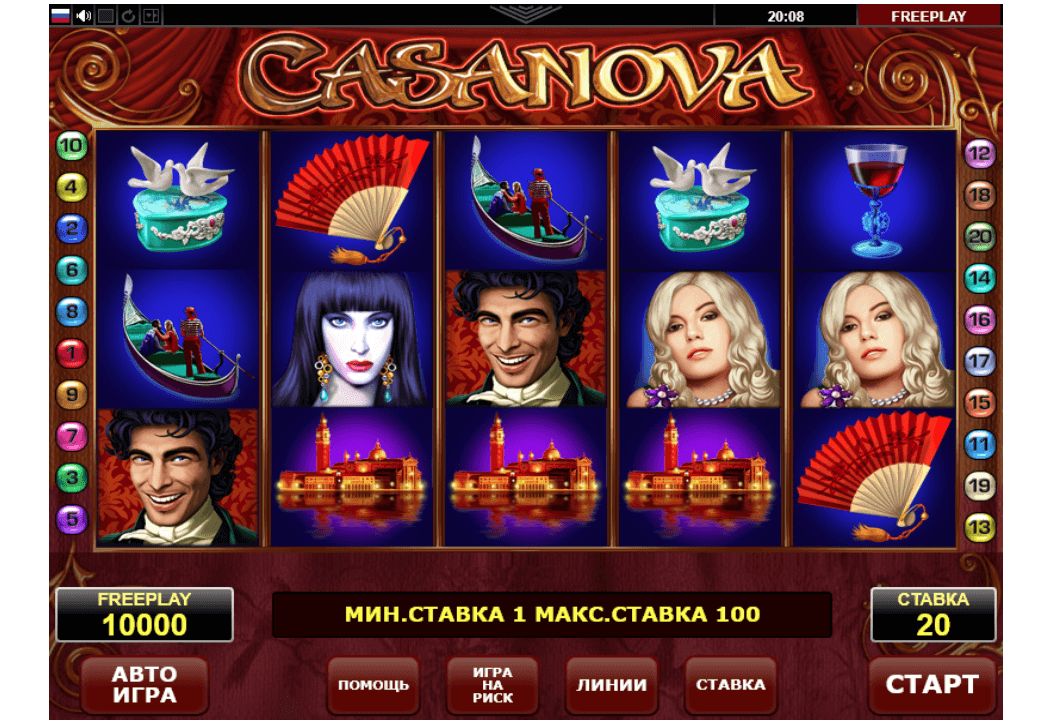Toggle the АВТО ИГРА autoplay button
The height and width of the screenshot is (722, 1055).
[145, 685]
